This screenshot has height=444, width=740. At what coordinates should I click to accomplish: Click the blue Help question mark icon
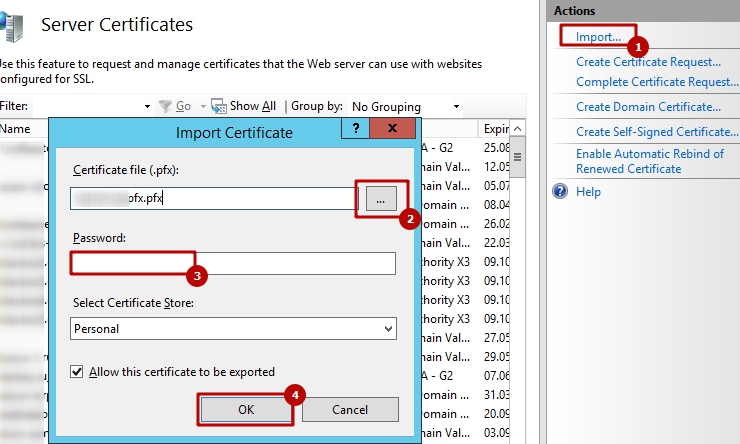[561, 192]
